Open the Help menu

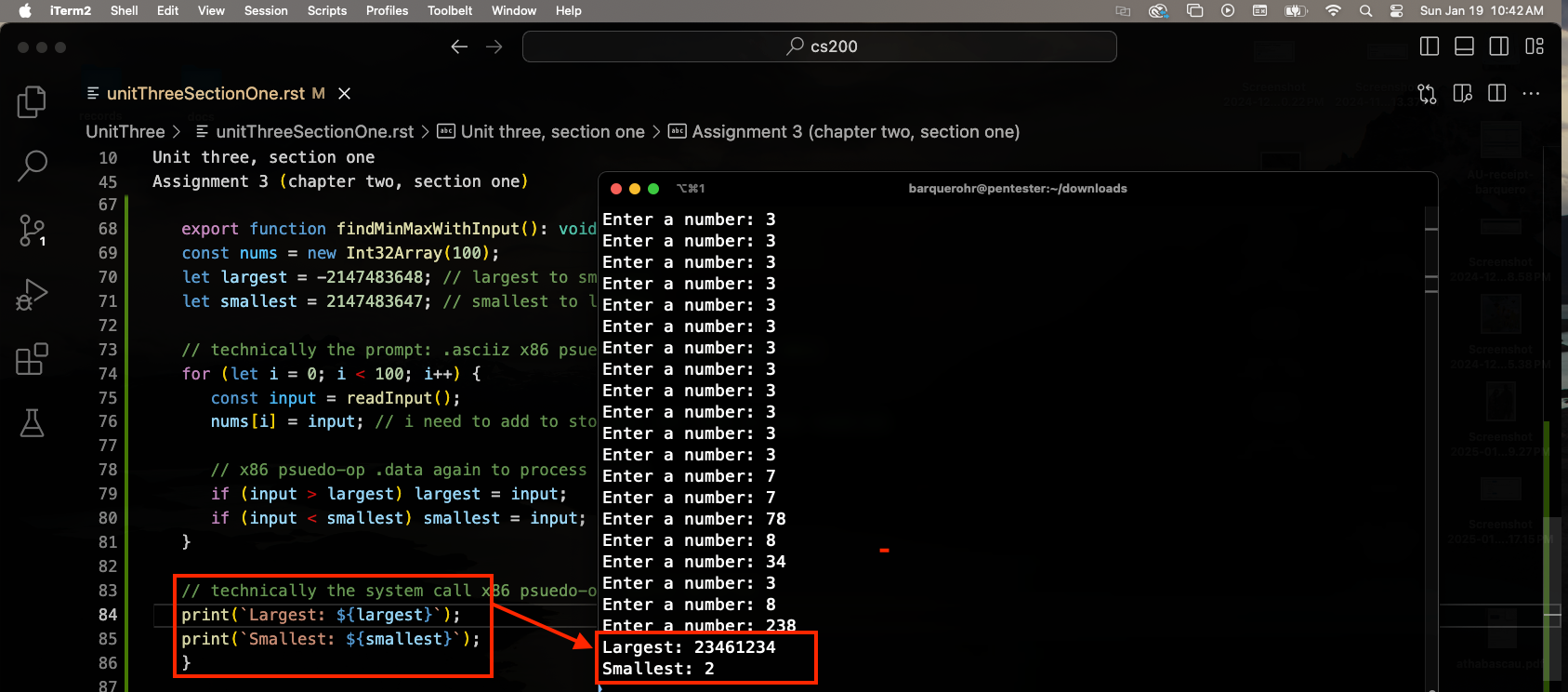(569, 11)
